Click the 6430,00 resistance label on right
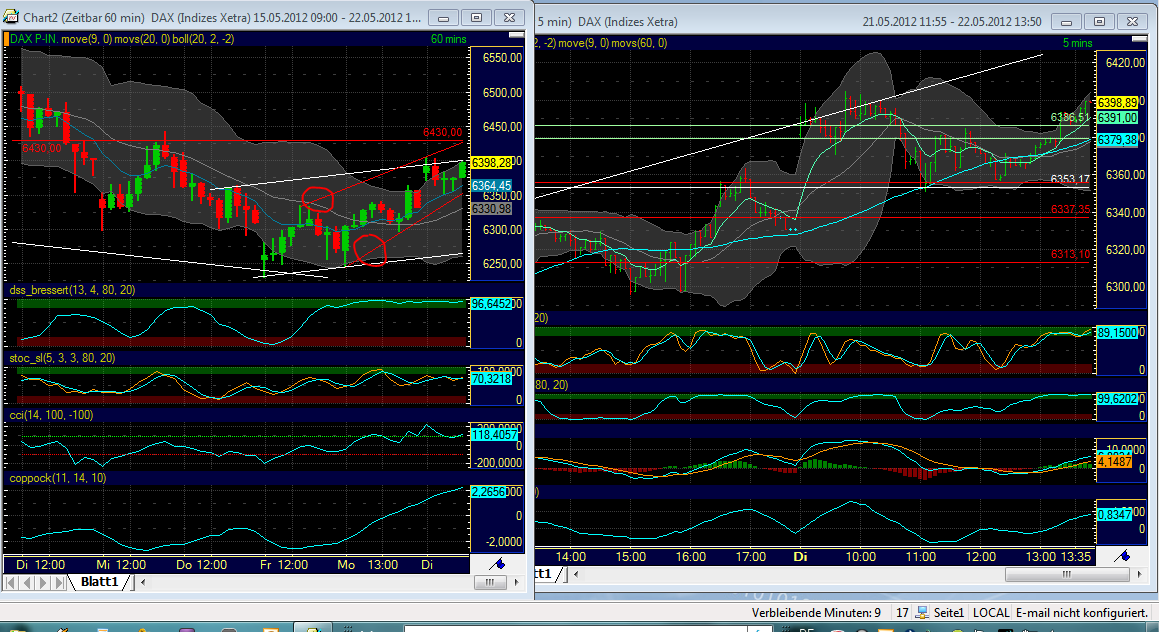This screenshot has width=1159, height=632. (442, 132)
